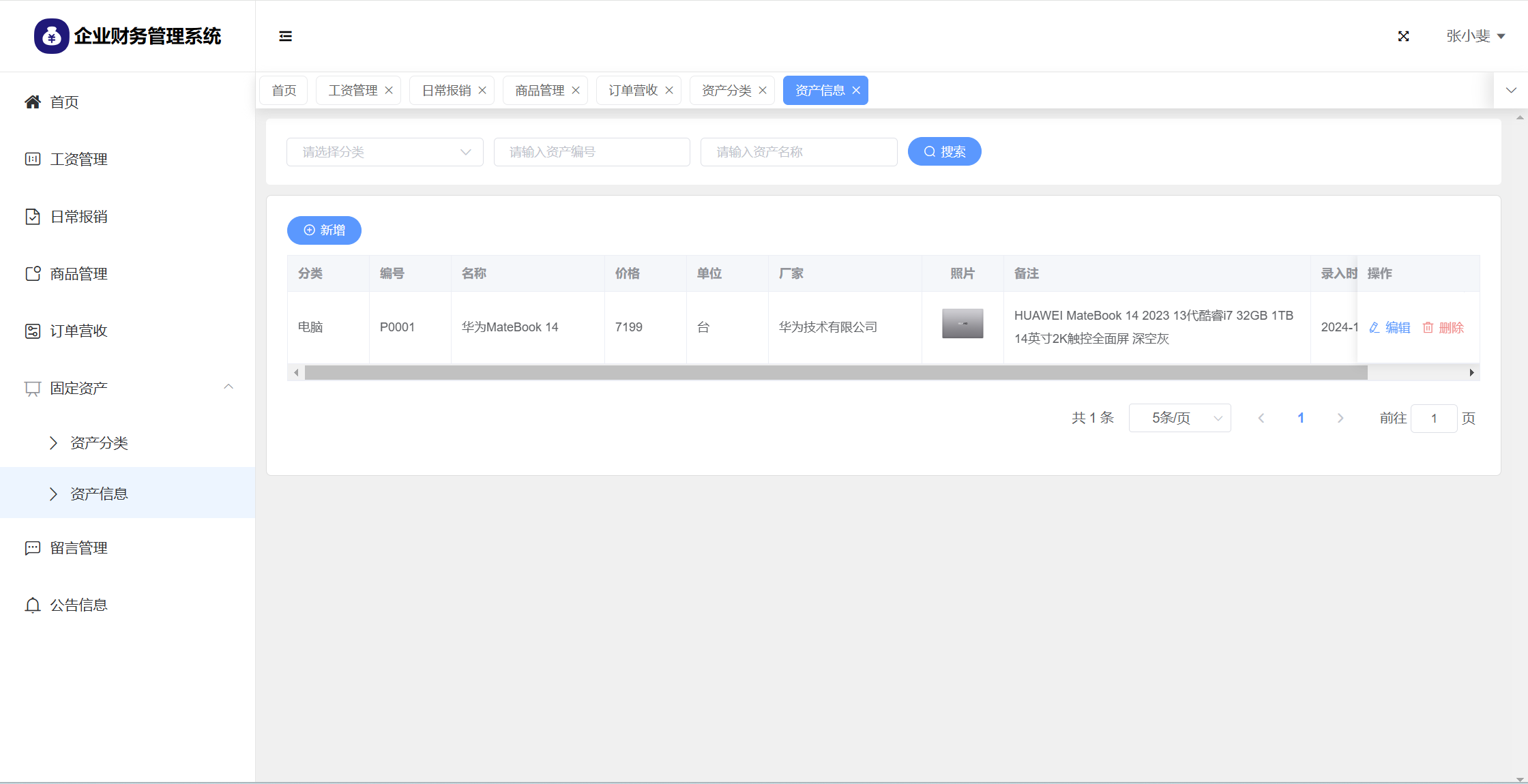Open the 张小斐 user menu
This screenshot has height=784, width=1528.
[1475, 36]
